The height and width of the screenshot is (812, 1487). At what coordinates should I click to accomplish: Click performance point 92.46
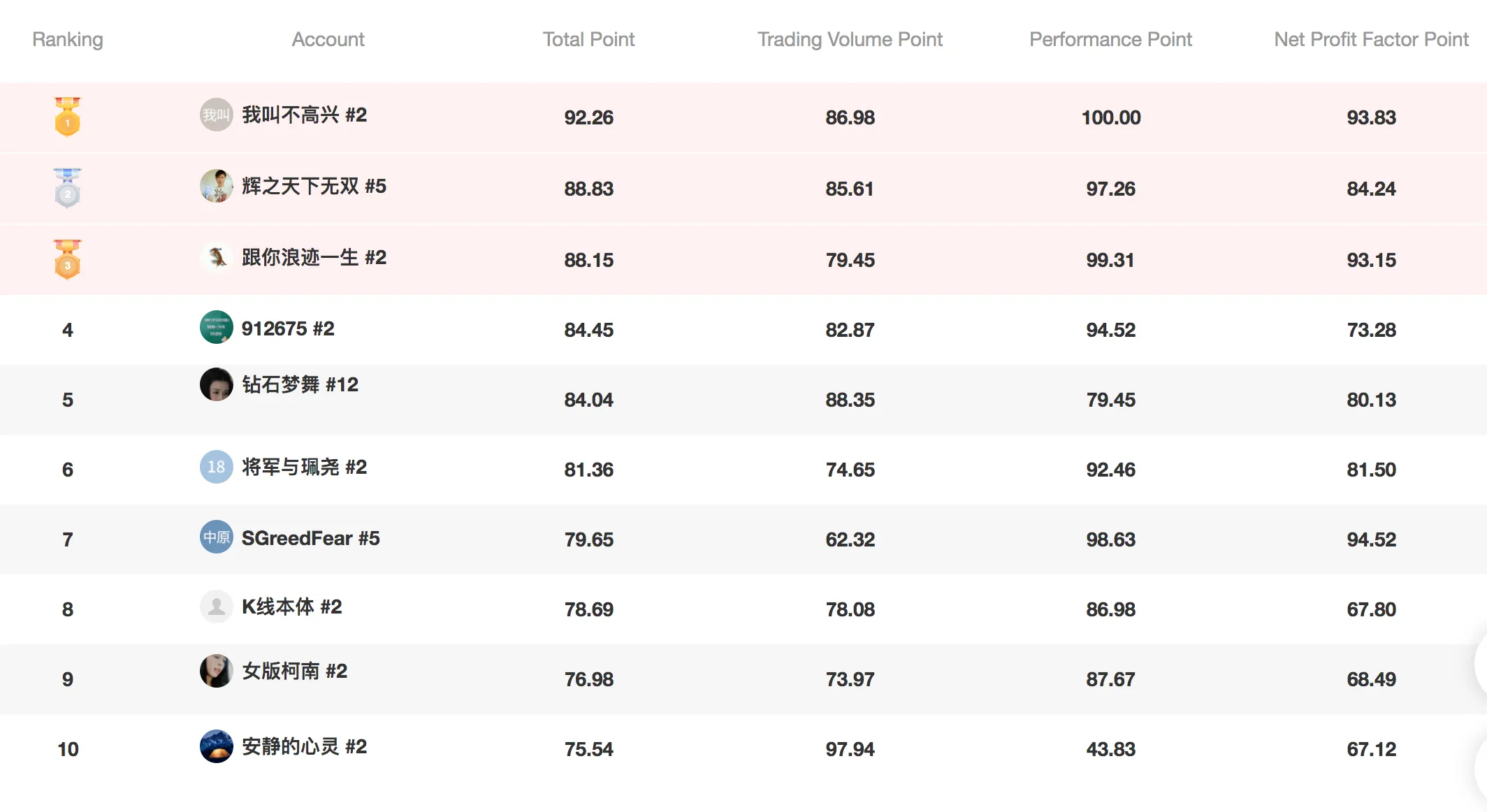click(x=1110, y=470)
